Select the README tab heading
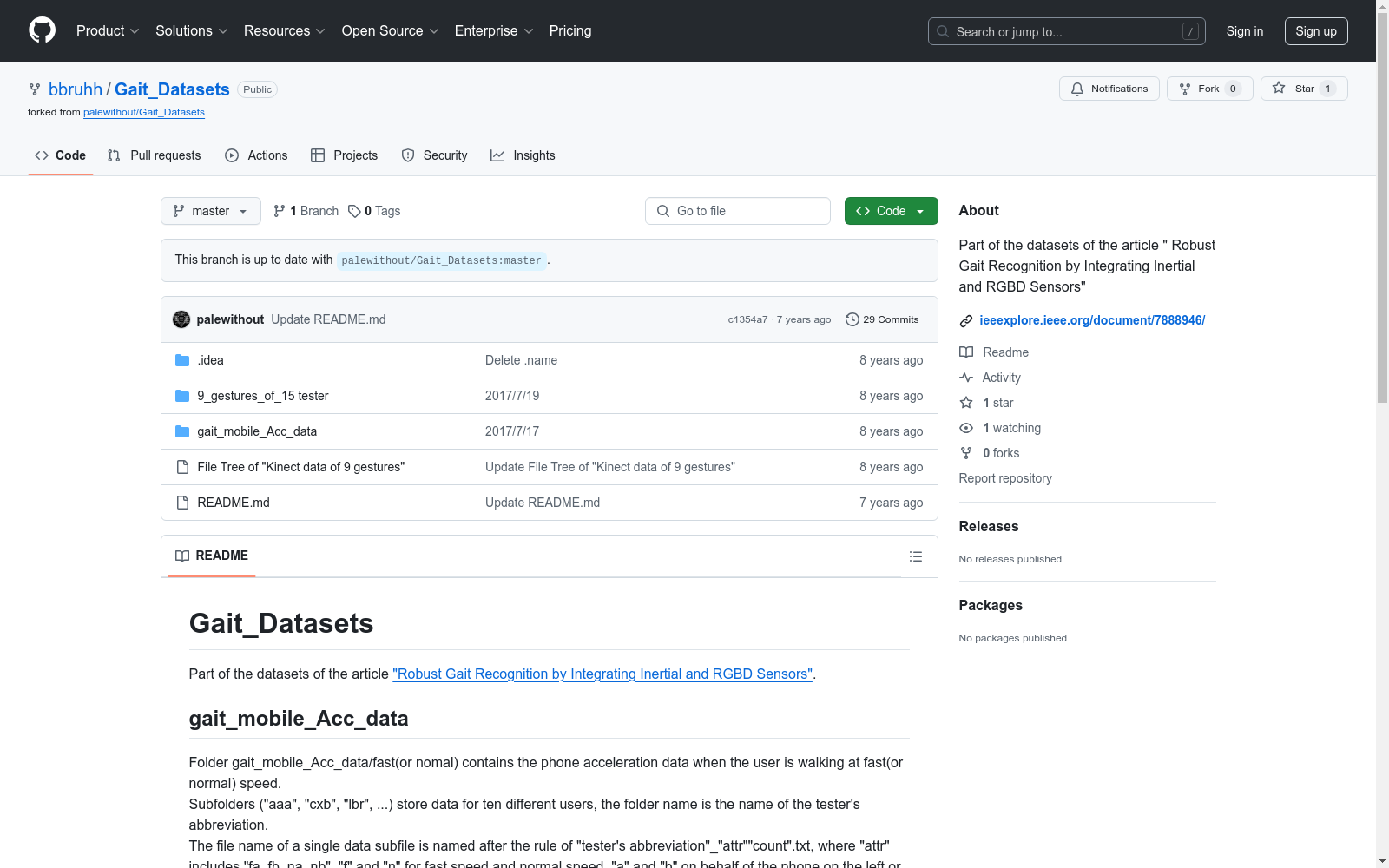Image resolution: width=1389 pixels, height=868 pixels. click(x=212, y=556)
